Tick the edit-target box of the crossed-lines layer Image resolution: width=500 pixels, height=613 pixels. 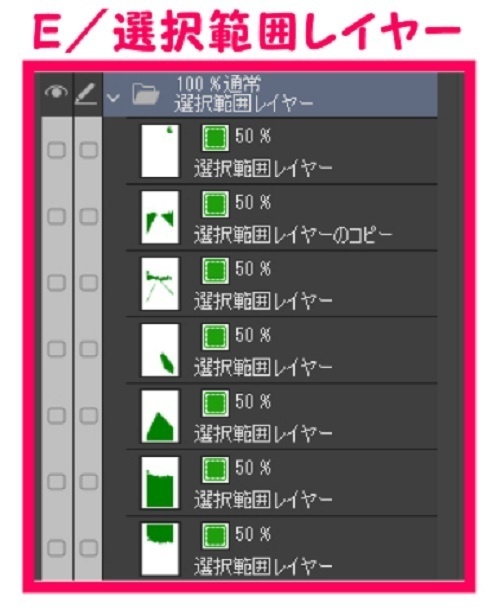click(88, 283)
